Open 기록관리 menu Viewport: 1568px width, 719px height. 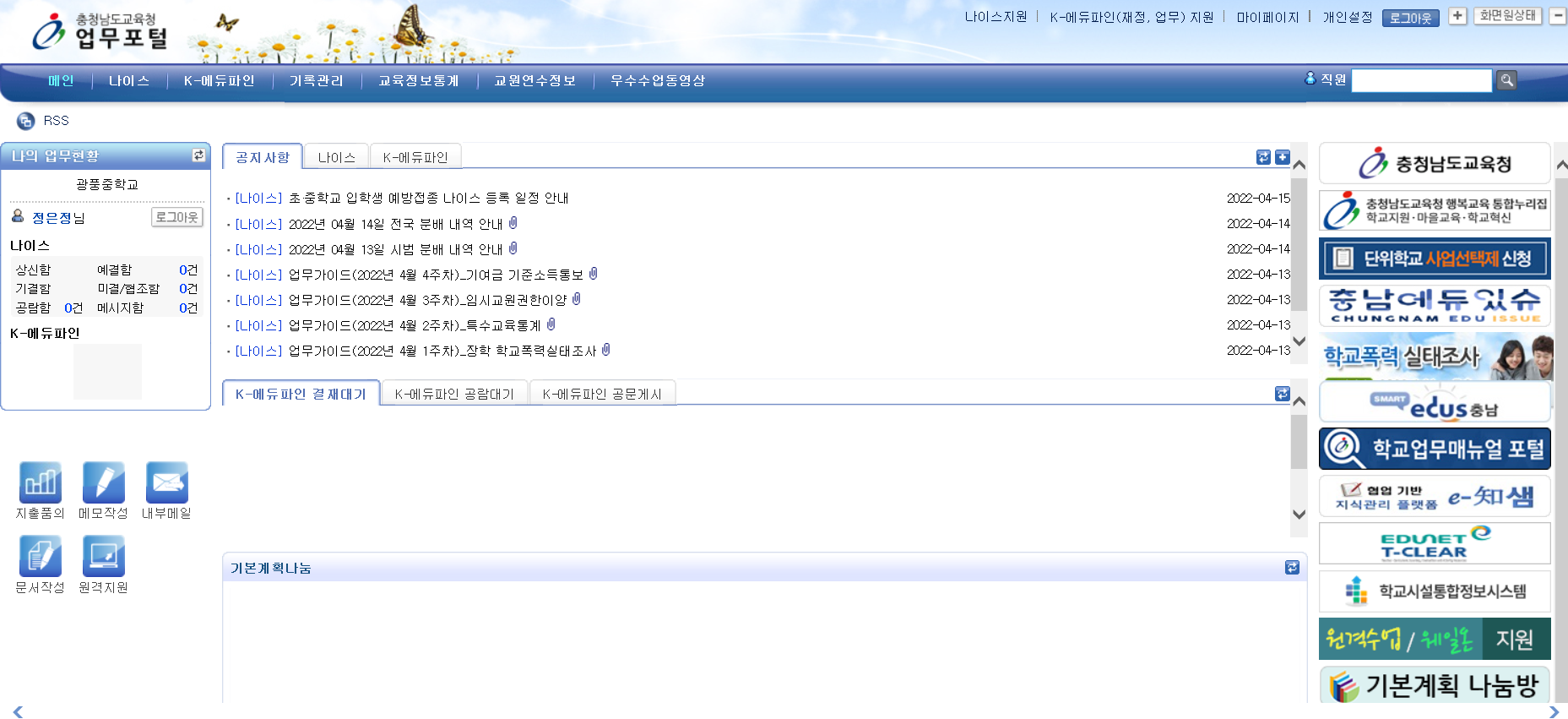(x=317, y=80)
